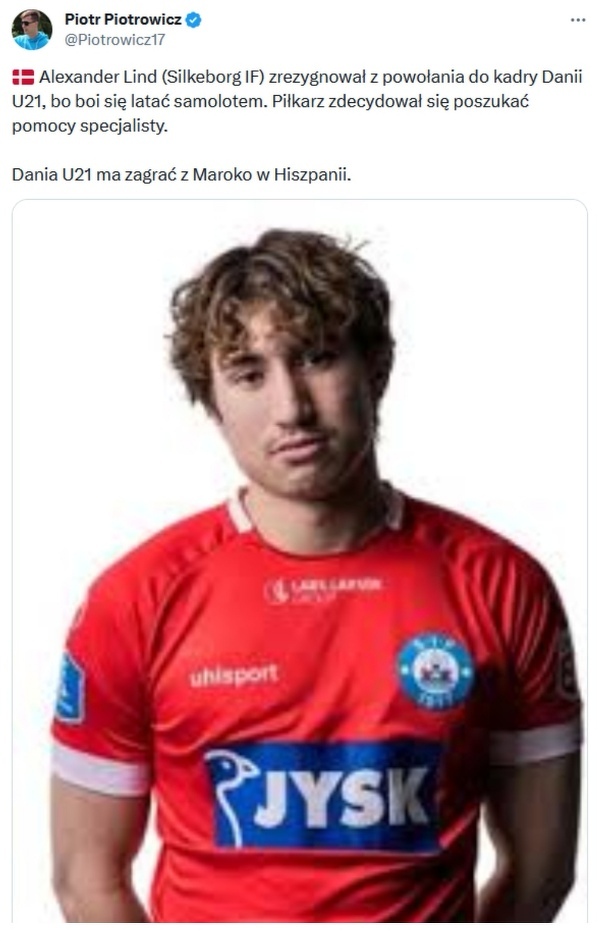Viewport: 600px width, 941px height.
Task: Click the Lars Larsen Group chest logo
Action: (323, 589)
